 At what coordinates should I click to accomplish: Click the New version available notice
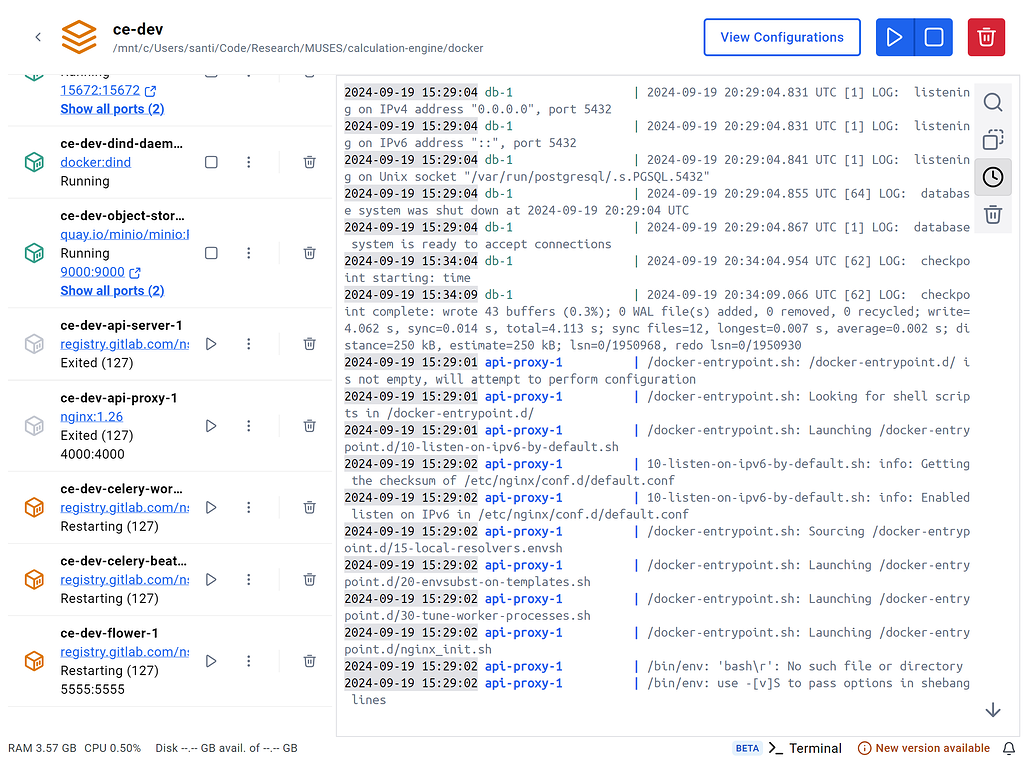click(923, 748)
